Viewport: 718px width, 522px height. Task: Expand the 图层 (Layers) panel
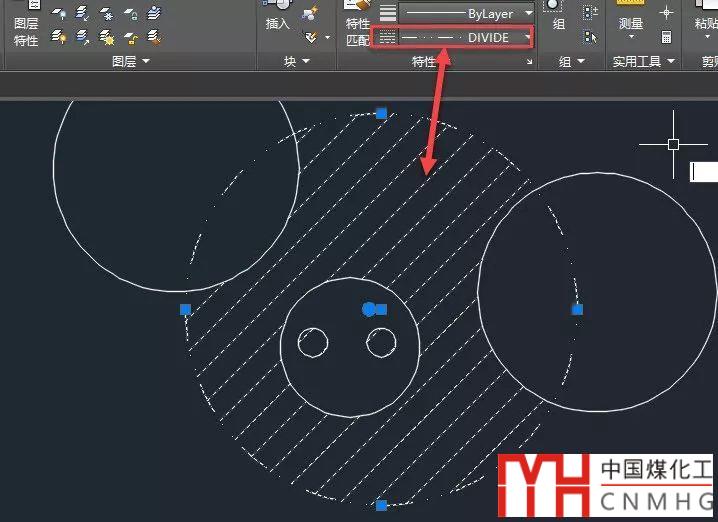[130, 61]
